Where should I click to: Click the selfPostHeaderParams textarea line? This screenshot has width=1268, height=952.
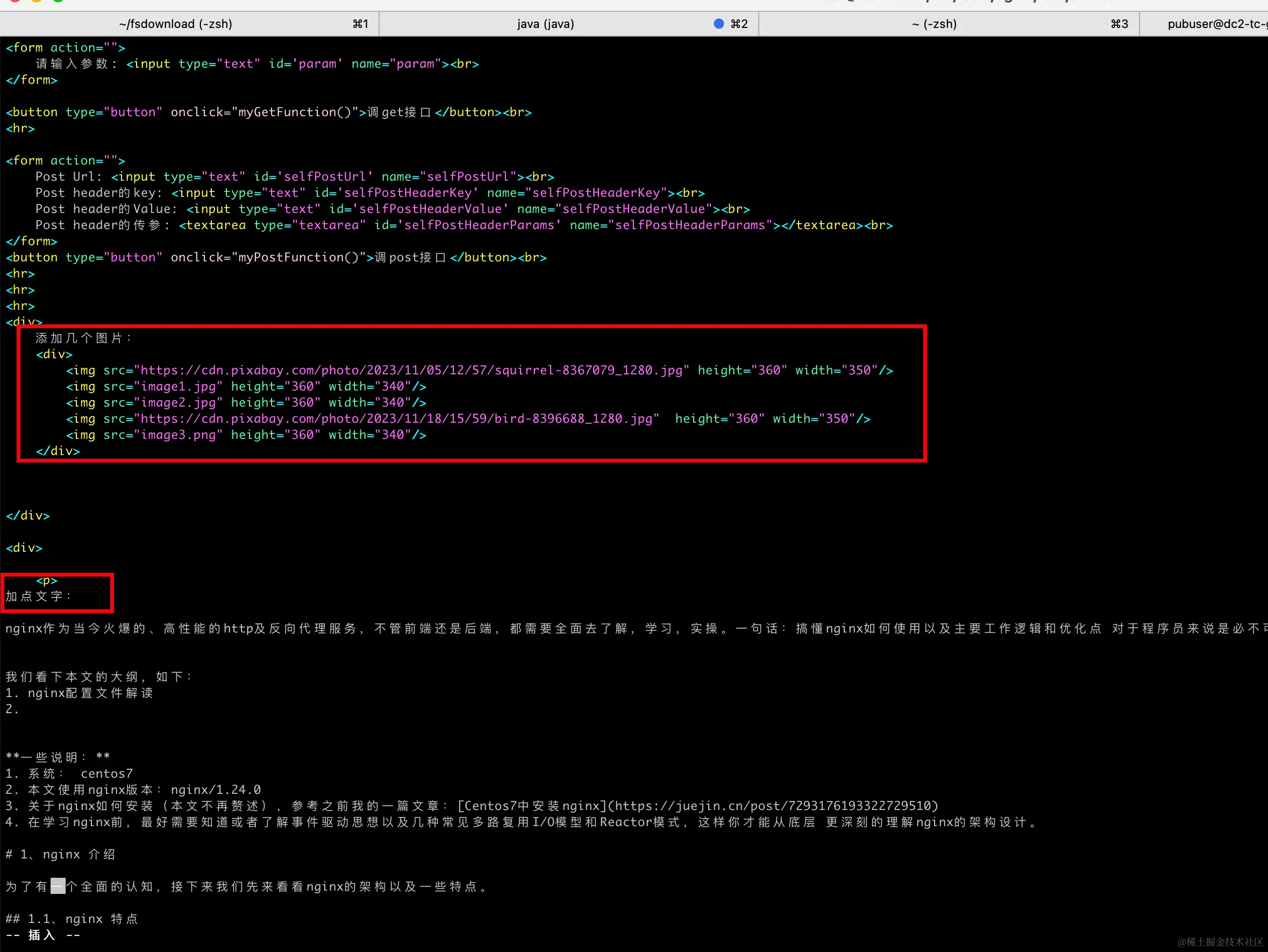463,225
